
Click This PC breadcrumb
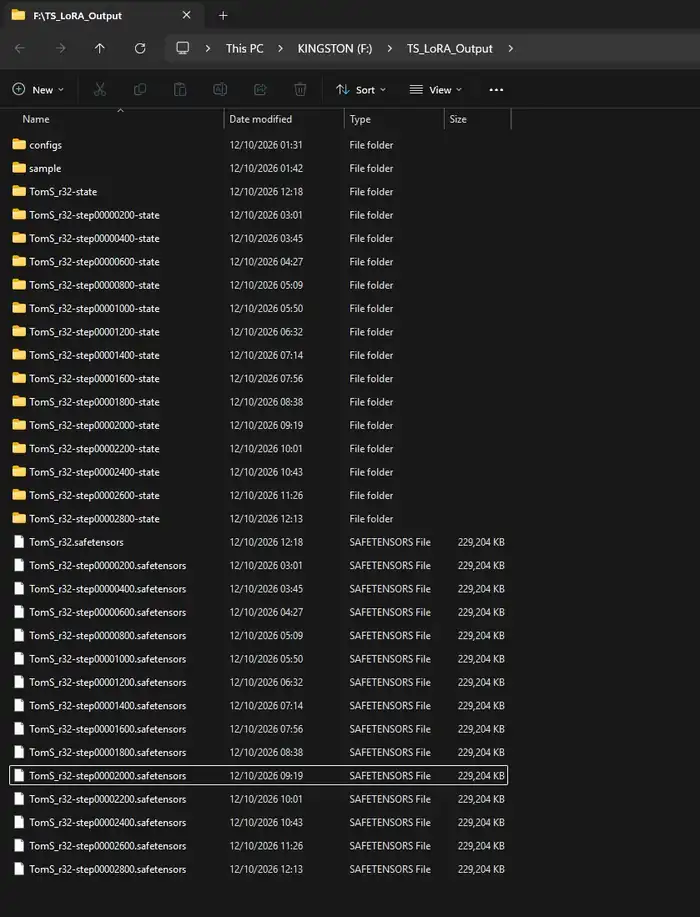[x=244, y=49]
